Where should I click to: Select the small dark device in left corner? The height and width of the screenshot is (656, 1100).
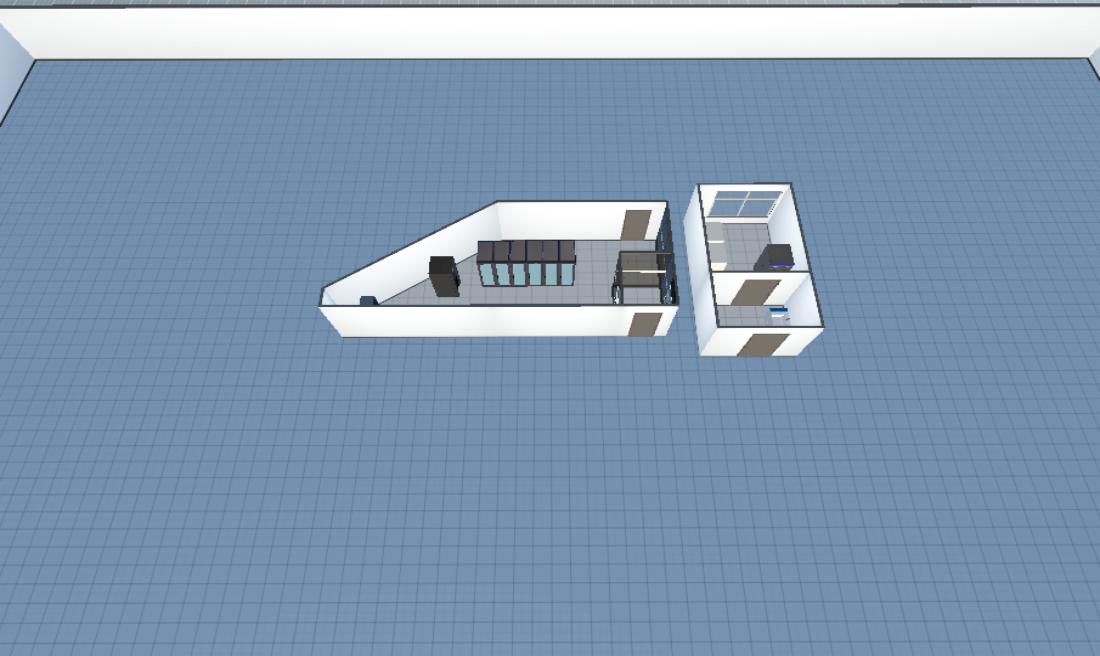(368, 300)
